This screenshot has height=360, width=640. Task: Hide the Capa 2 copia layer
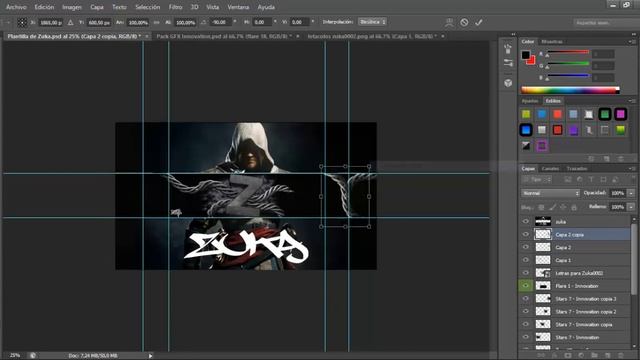click(526, 234)
